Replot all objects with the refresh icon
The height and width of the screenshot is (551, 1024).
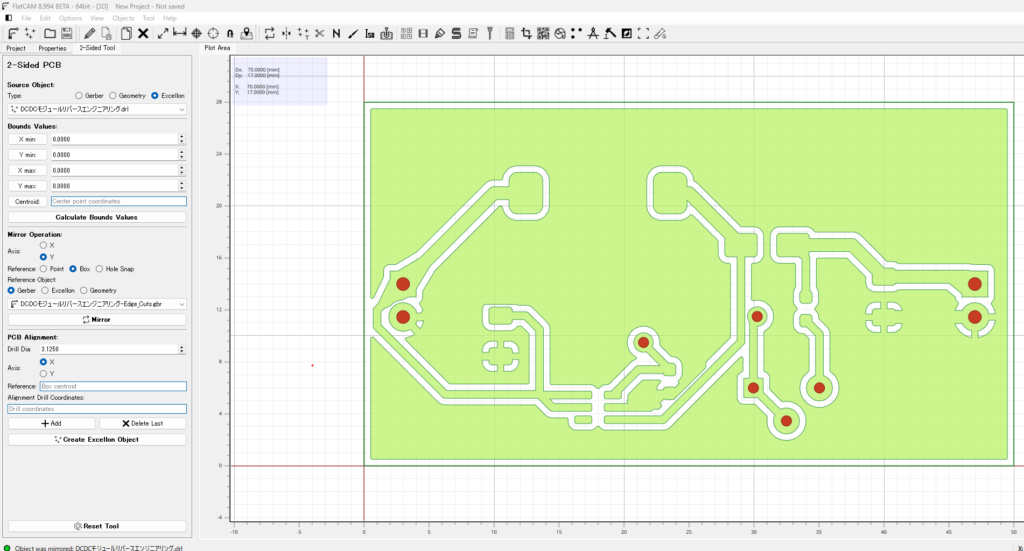(x=269, y=33)
